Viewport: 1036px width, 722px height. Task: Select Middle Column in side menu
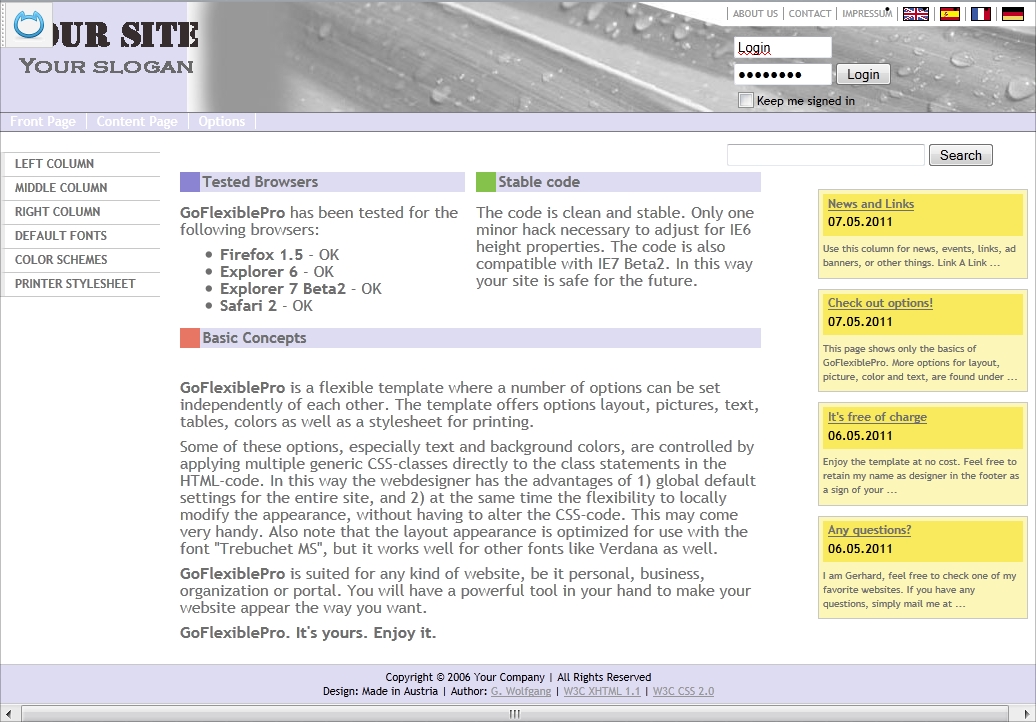coord(81,188)
